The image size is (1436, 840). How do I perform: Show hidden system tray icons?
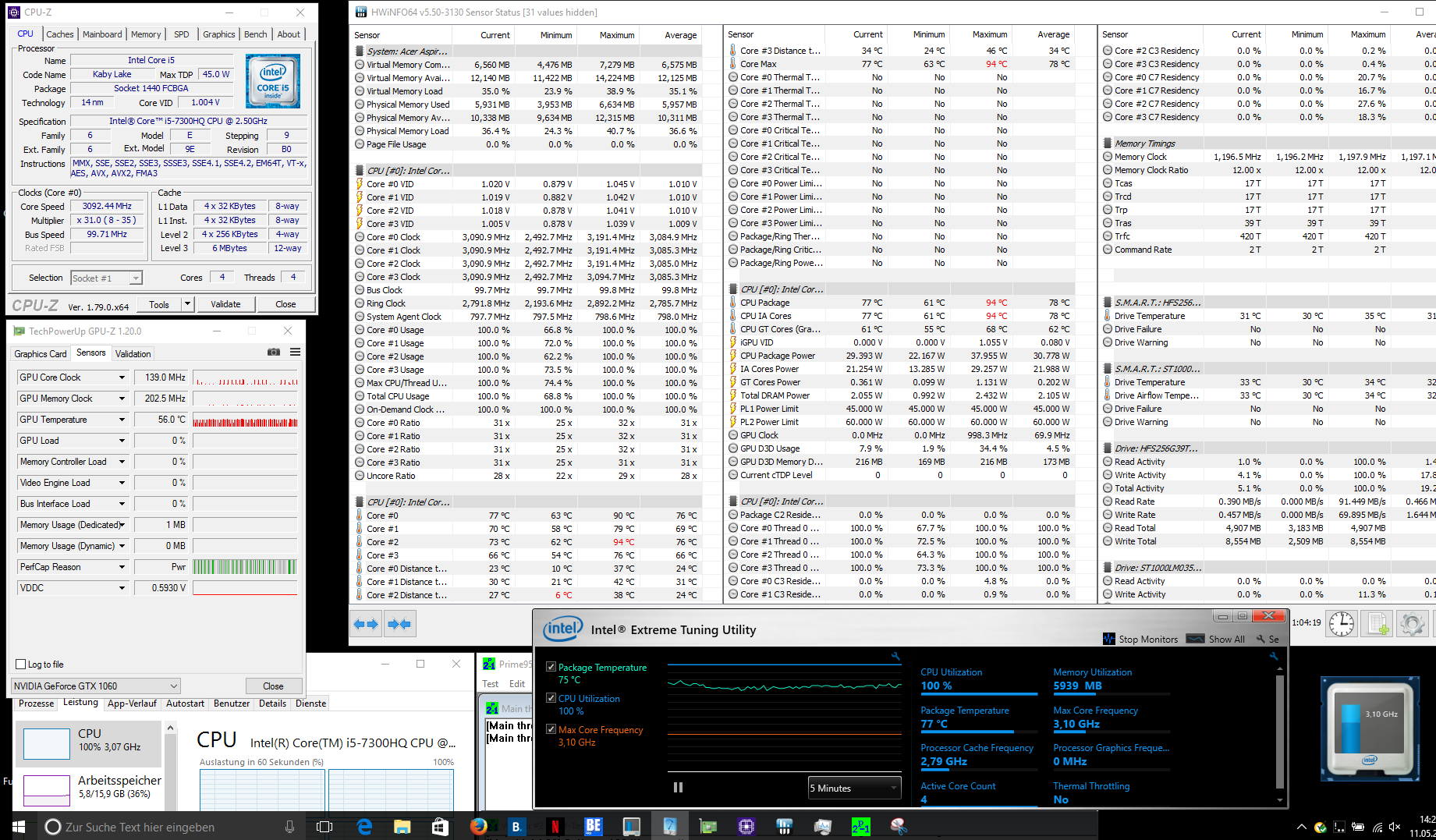[x=1301, y=827]
